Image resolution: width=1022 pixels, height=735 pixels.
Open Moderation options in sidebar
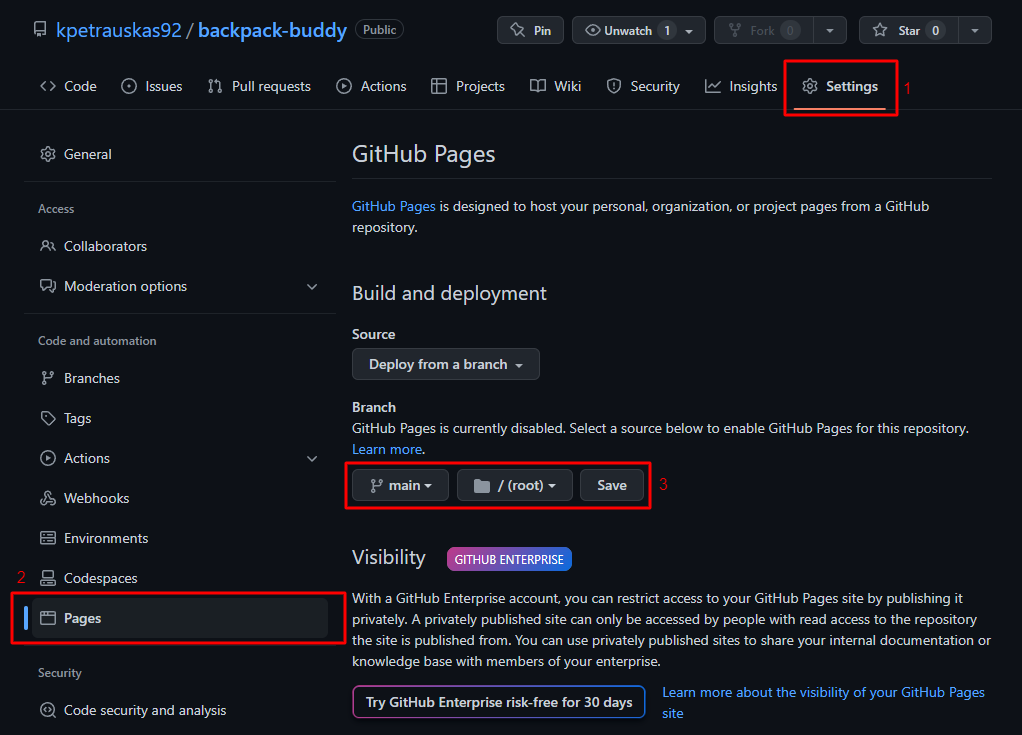pyautogui.click(x=180, y=286)
